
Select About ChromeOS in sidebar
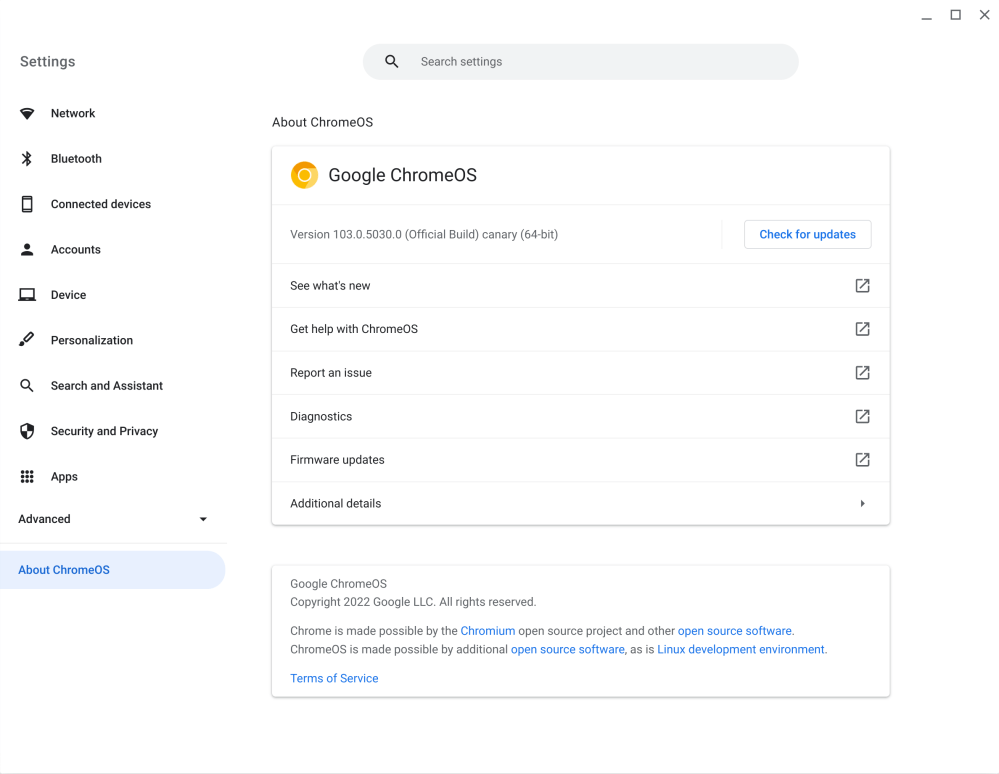coord(64,570)
